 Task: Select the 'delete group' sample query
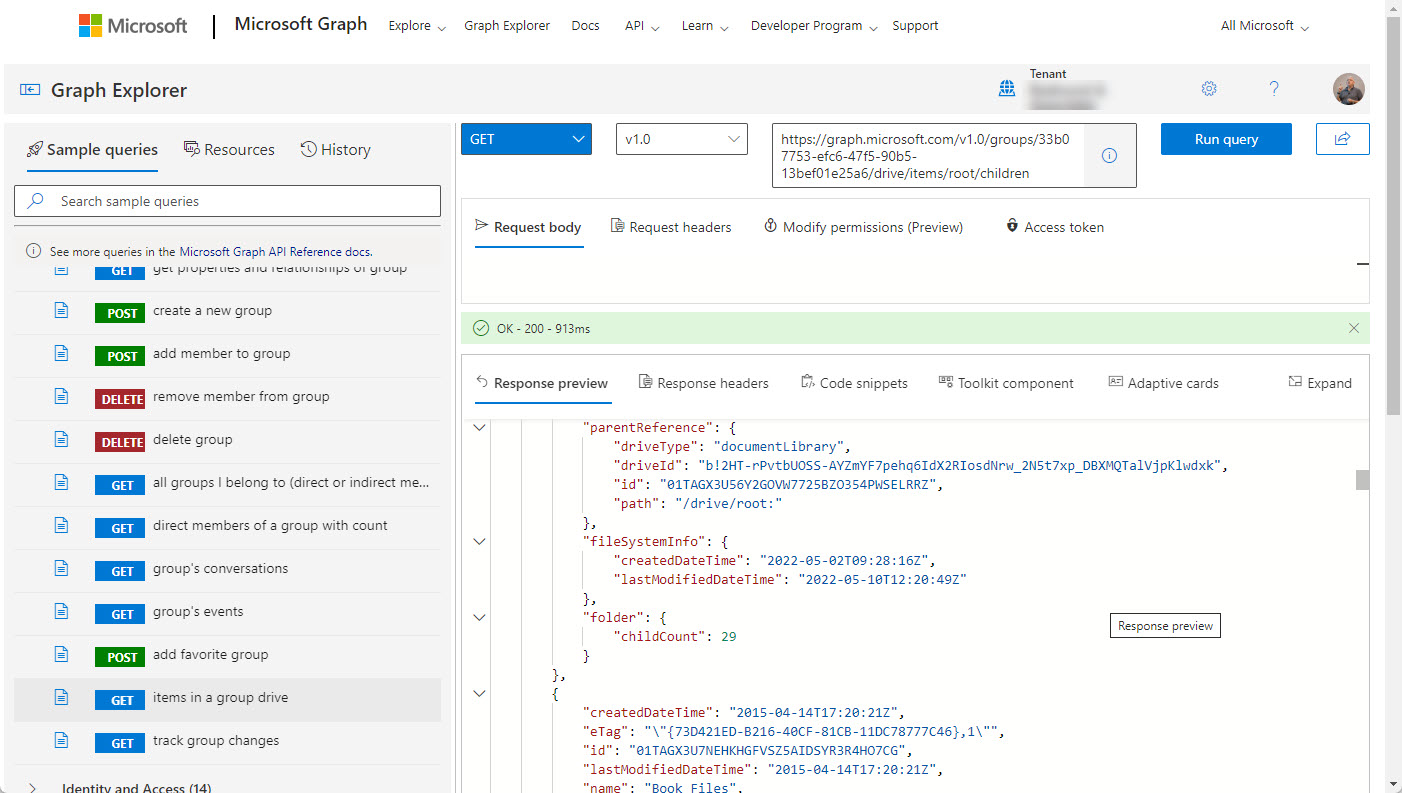[x=228, y=440]
